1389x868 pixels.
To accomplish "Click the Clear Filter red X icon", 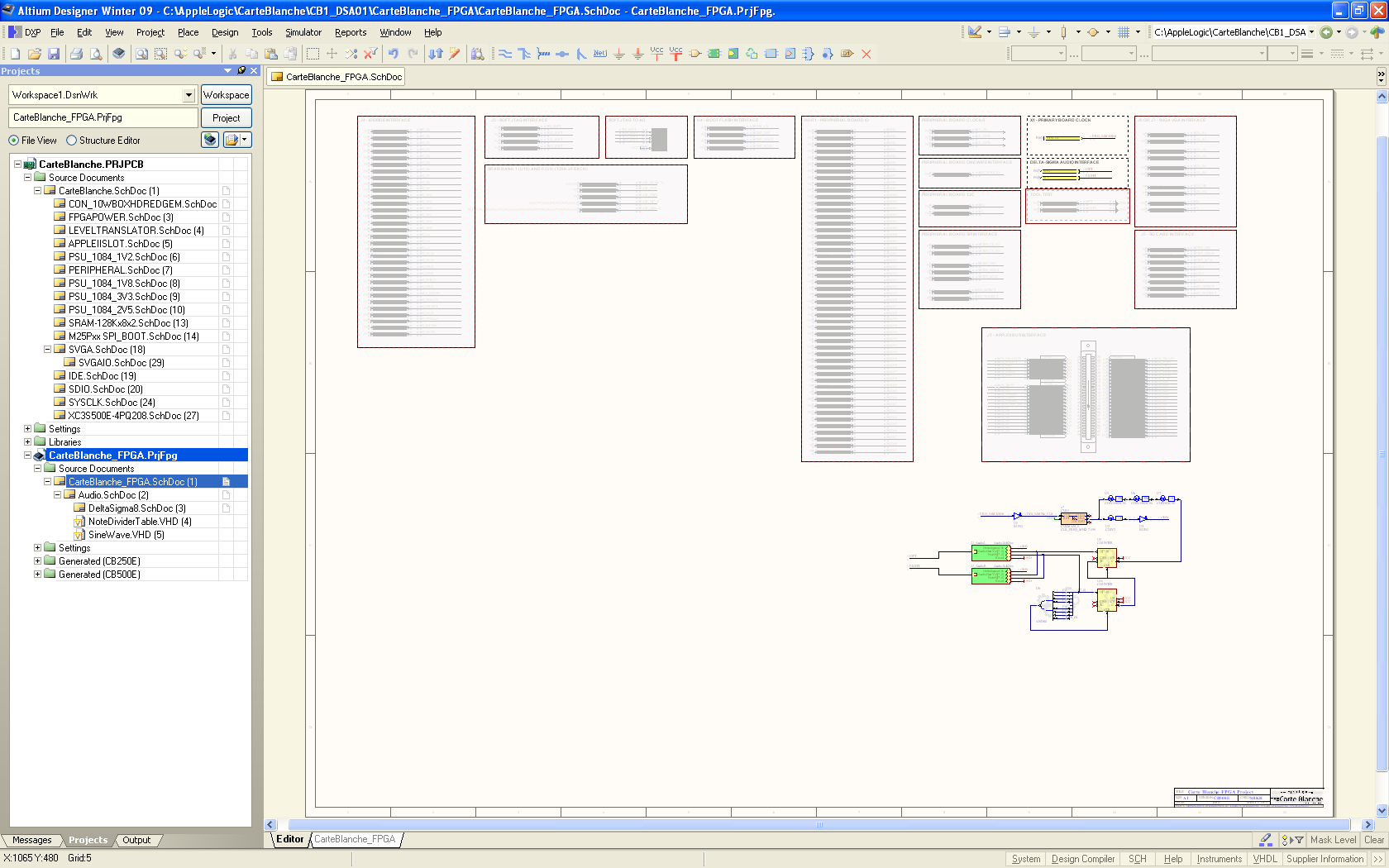I will pyautogui.click(x=370, y=54).
